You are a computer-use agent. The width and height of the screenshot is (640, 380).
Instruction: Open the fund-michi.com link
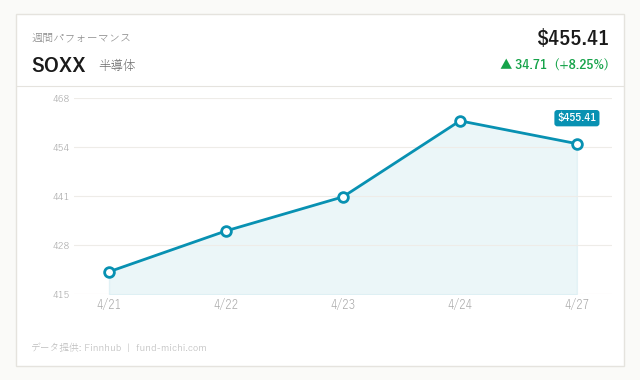pos(171,348)
